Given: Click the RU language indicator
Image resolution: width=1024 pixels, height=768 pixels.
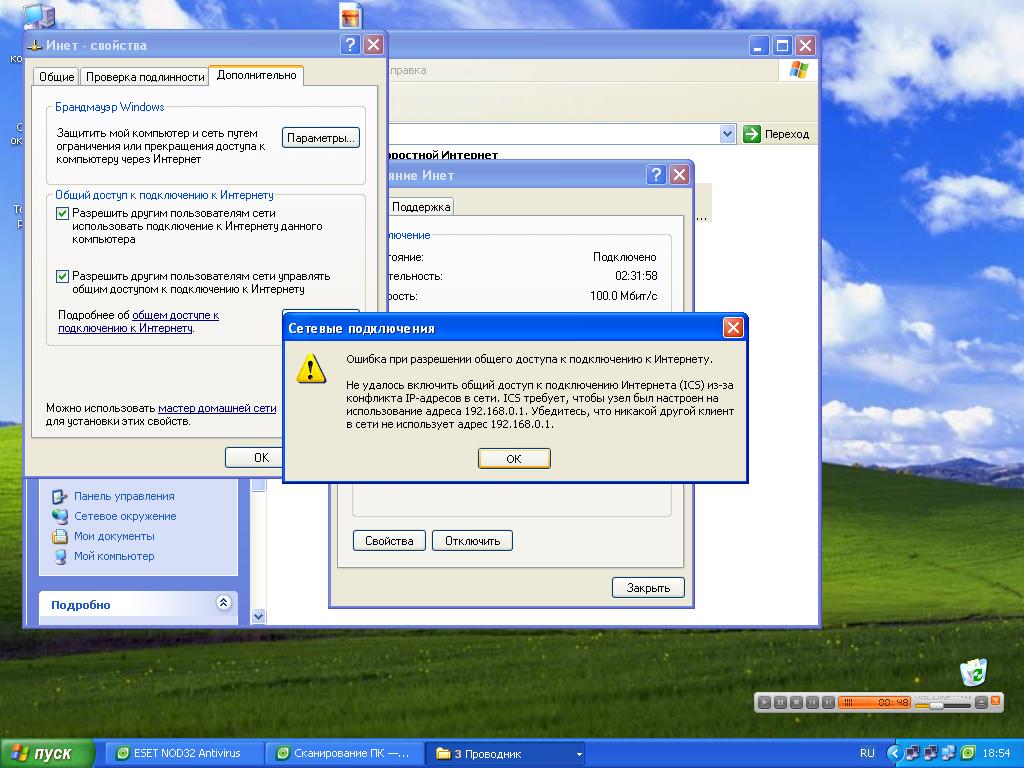Looking at the screenshot, I should click(867, 753).
